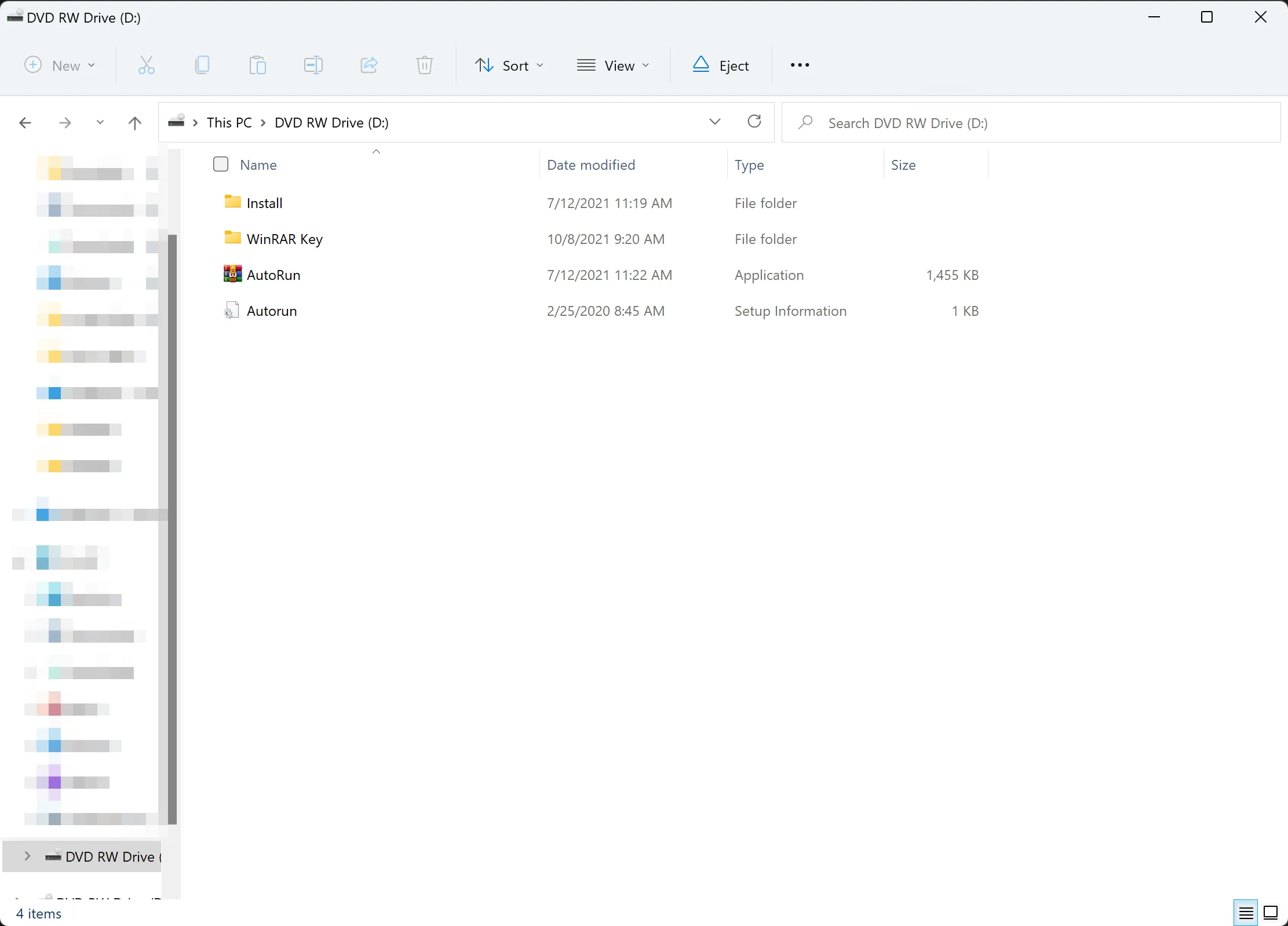Share a file with the Share icon
1288x926 pixels.
(x=368, y=65)
